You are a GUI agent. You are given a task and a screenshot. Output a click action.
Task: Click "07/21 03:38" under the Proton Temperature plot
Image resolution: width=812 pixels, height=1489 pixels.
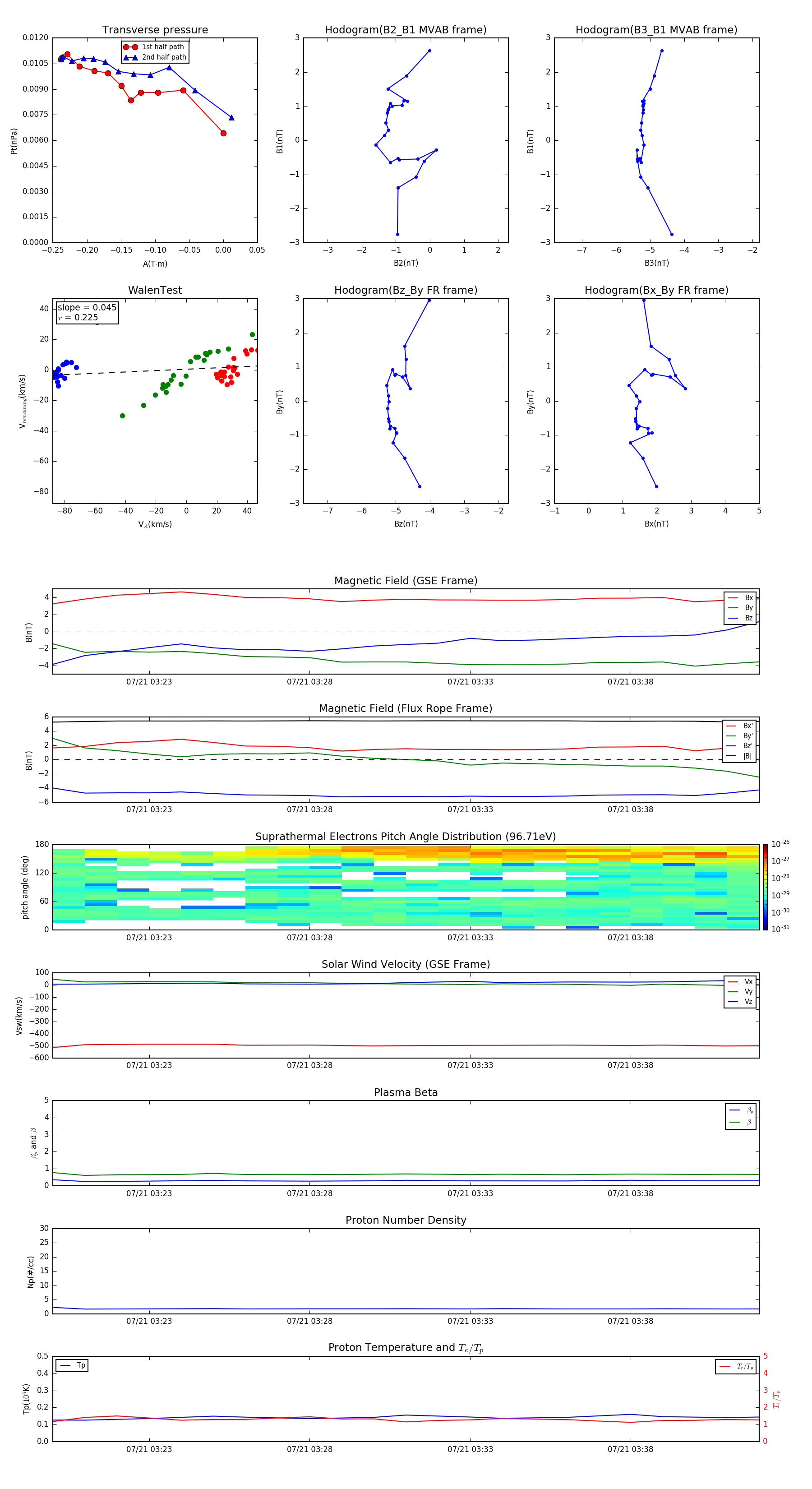pyautogui.click(x=631, y=1450)
